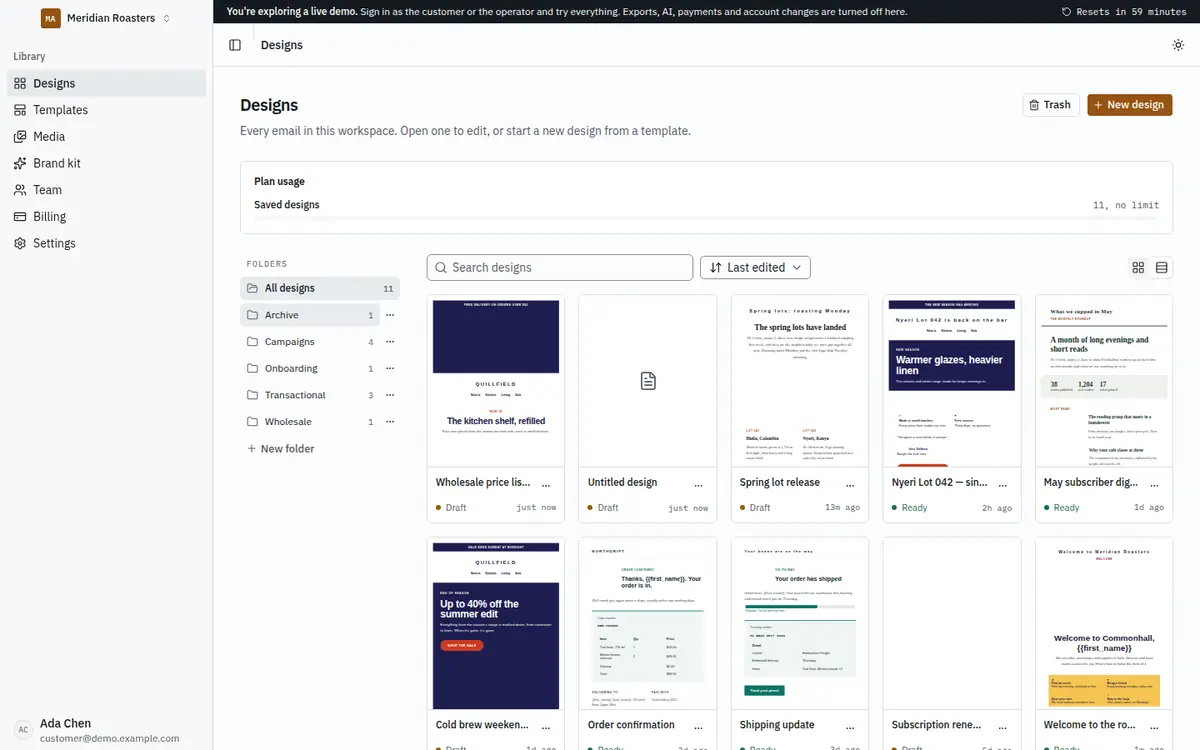Screen dimensions: 1200x750
Task: Go to Brand kit in the sidebar
Action: [106, 163]
